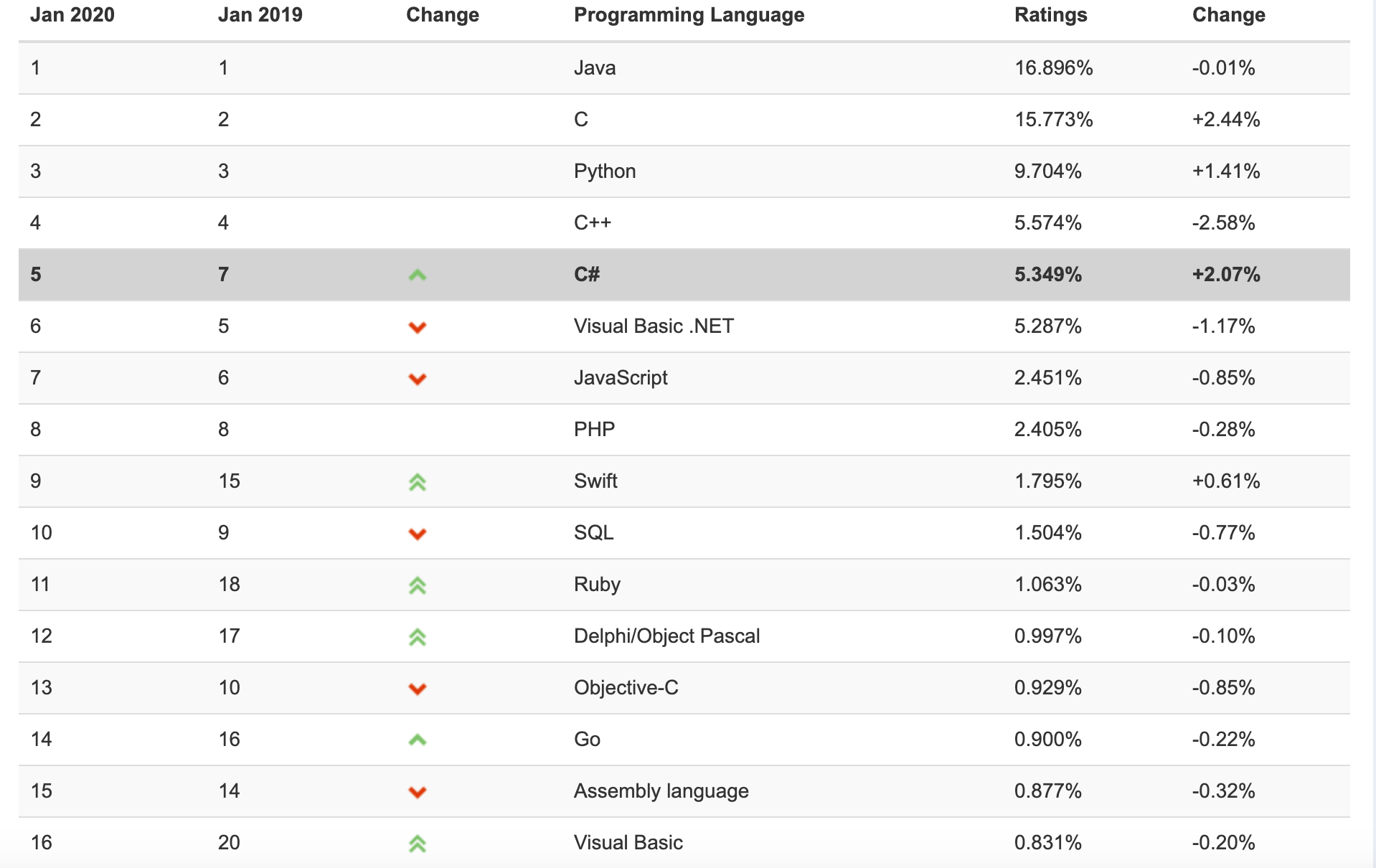The height and width of the screenshot is (868, 1376).
Task: Click the PHP rating of 2.405%
Action: pos(1047,430)
